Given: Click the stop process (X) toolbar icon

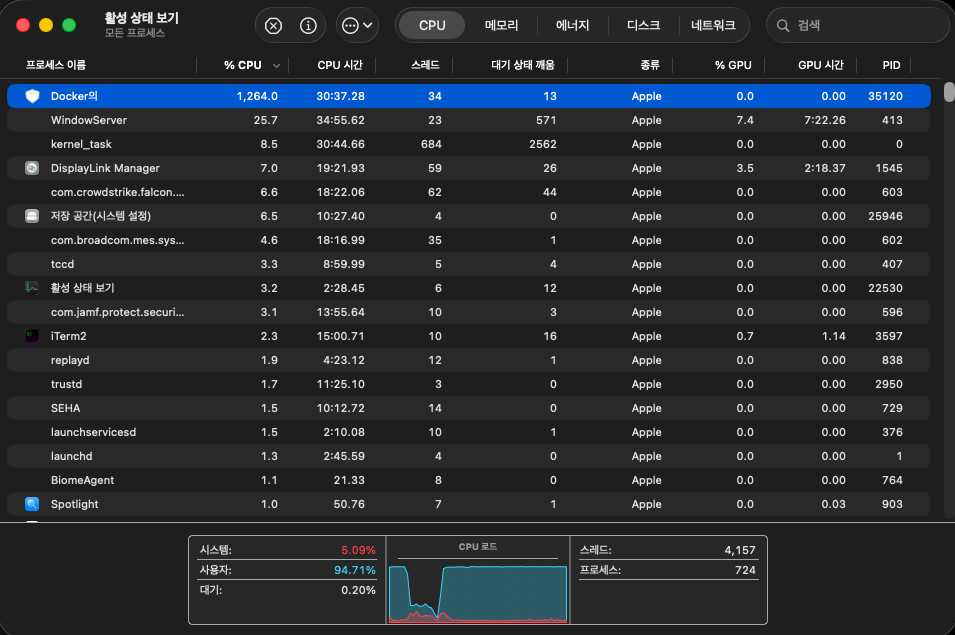Looking at the screenshot, I should 273,26.
